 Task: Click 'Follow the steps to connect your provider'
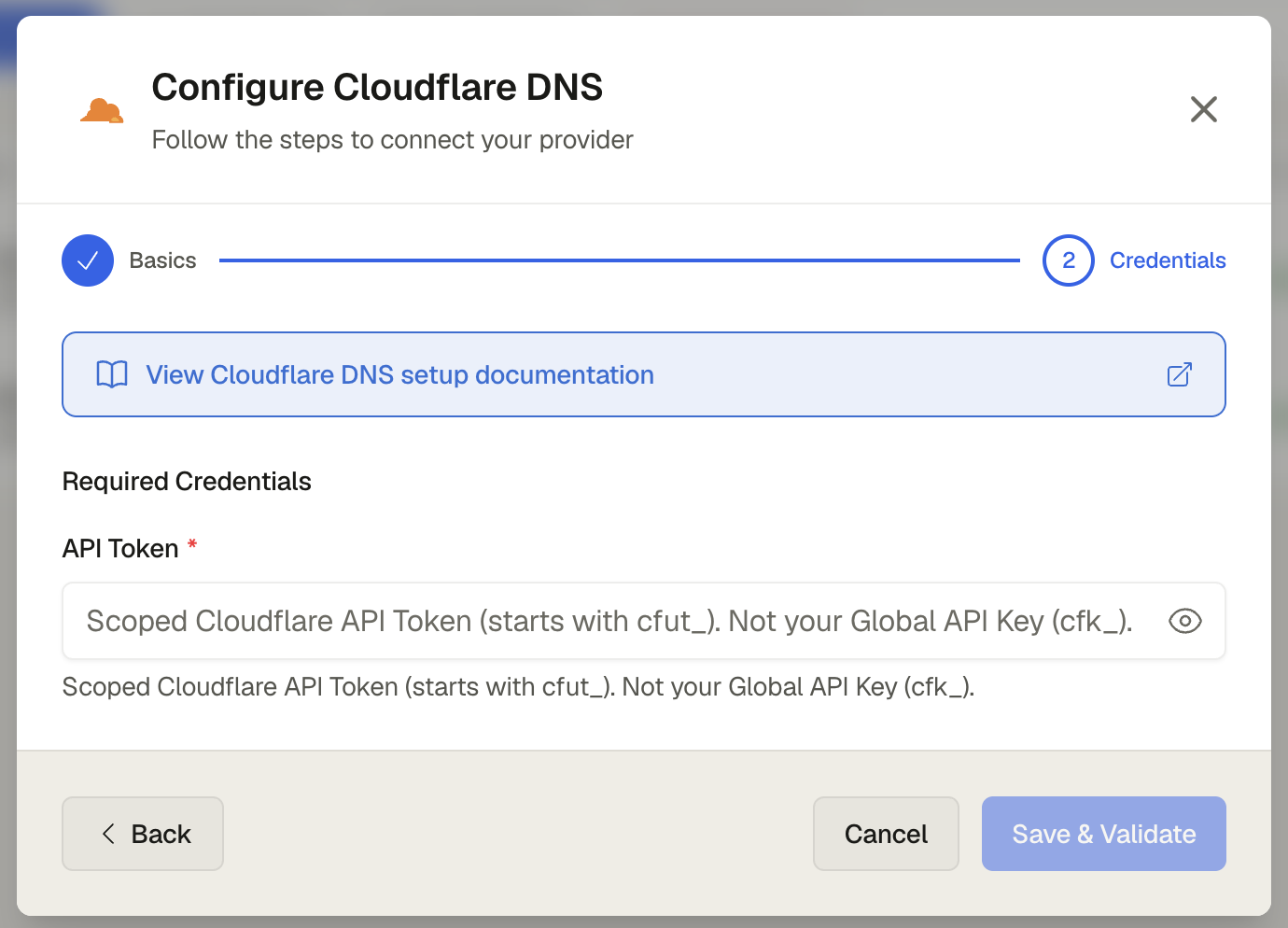pyautogui.click(x=392, y=140)
